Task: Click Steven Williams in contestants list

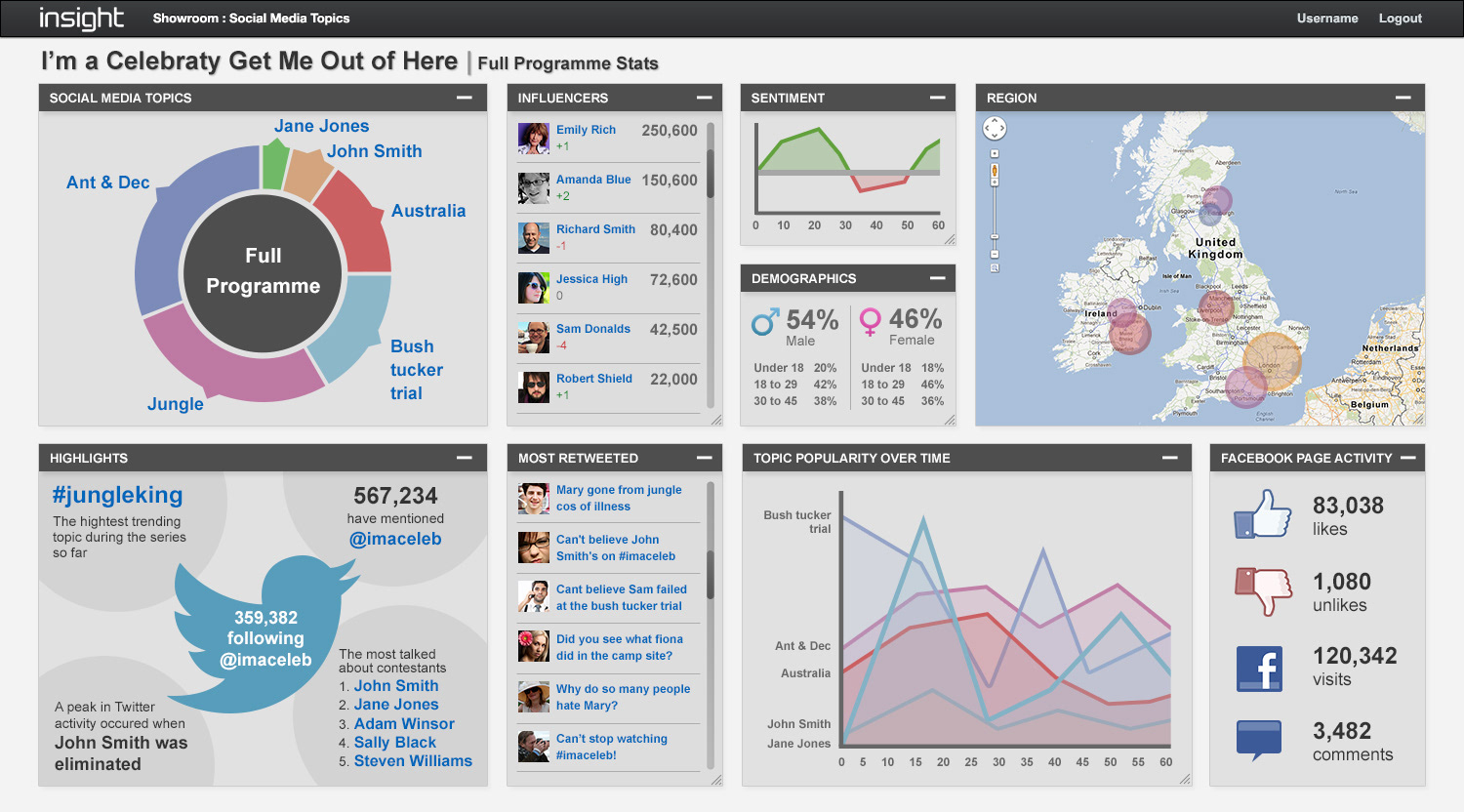Action: (413, 761)
